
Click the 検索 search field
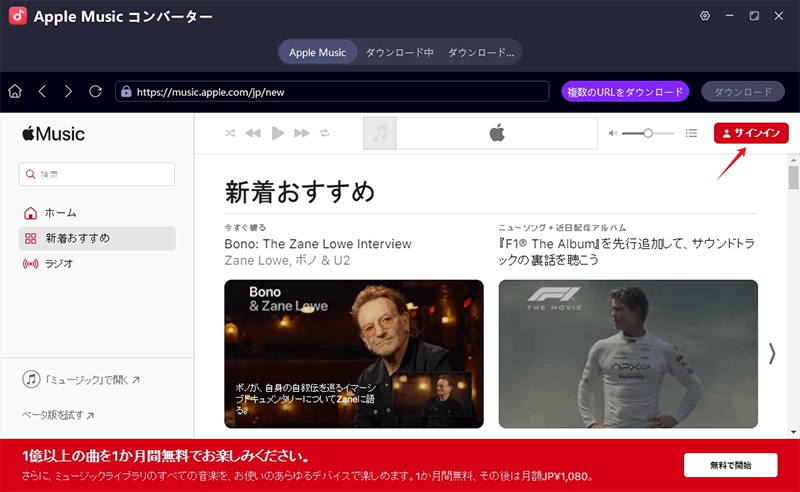tap(97, 174)
